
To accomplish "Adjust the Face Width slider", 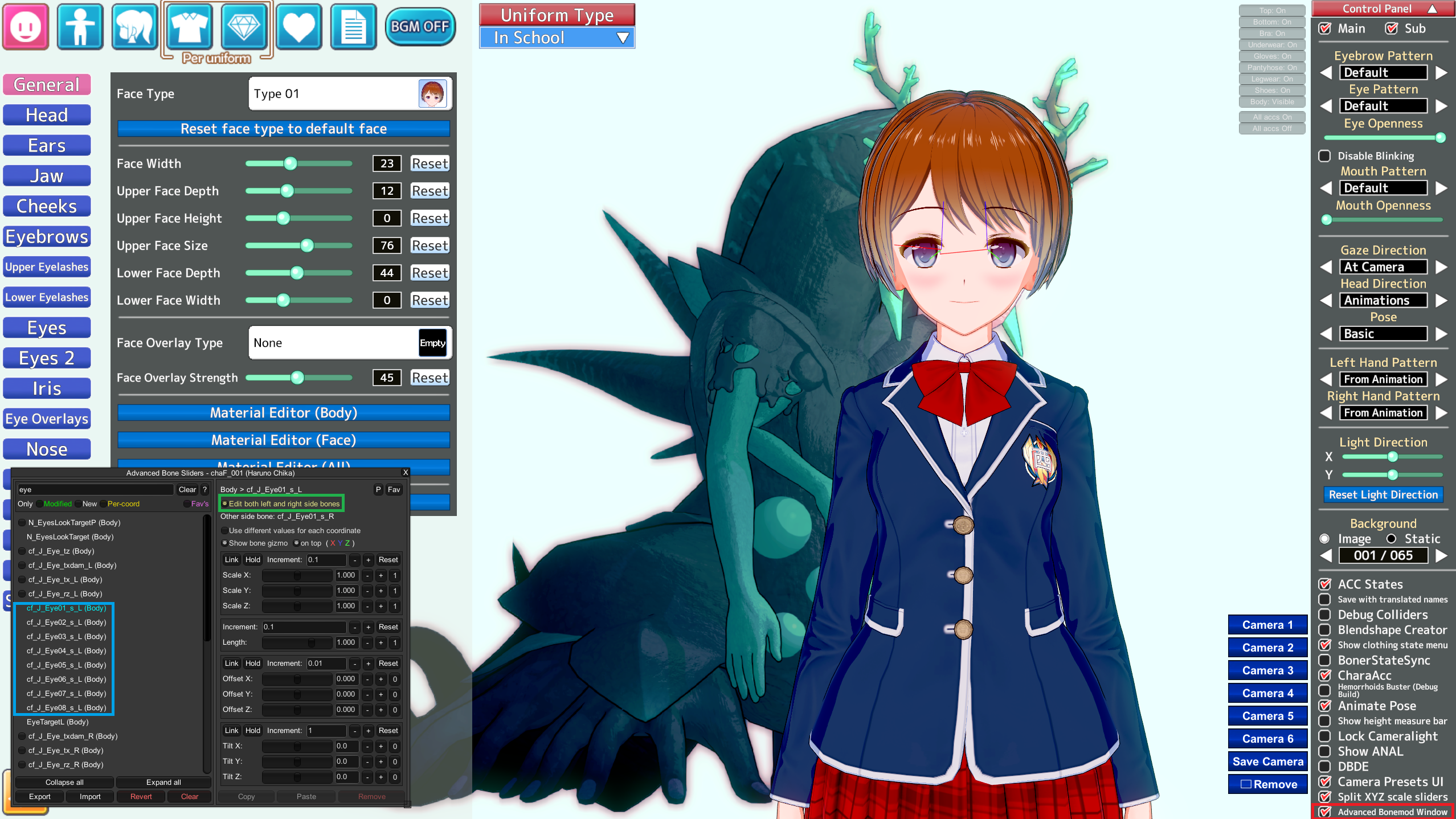I will pyautogui.click(x=298, y=163).
